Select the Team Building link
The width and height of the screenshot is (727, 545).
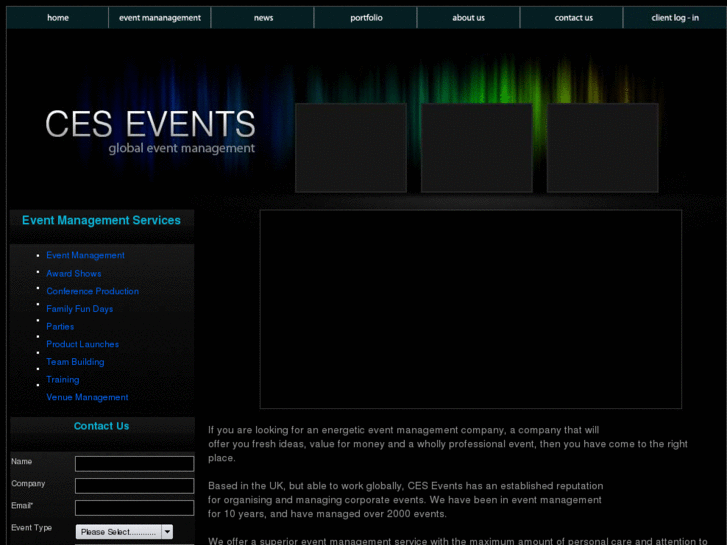click(x=75, y=362)
